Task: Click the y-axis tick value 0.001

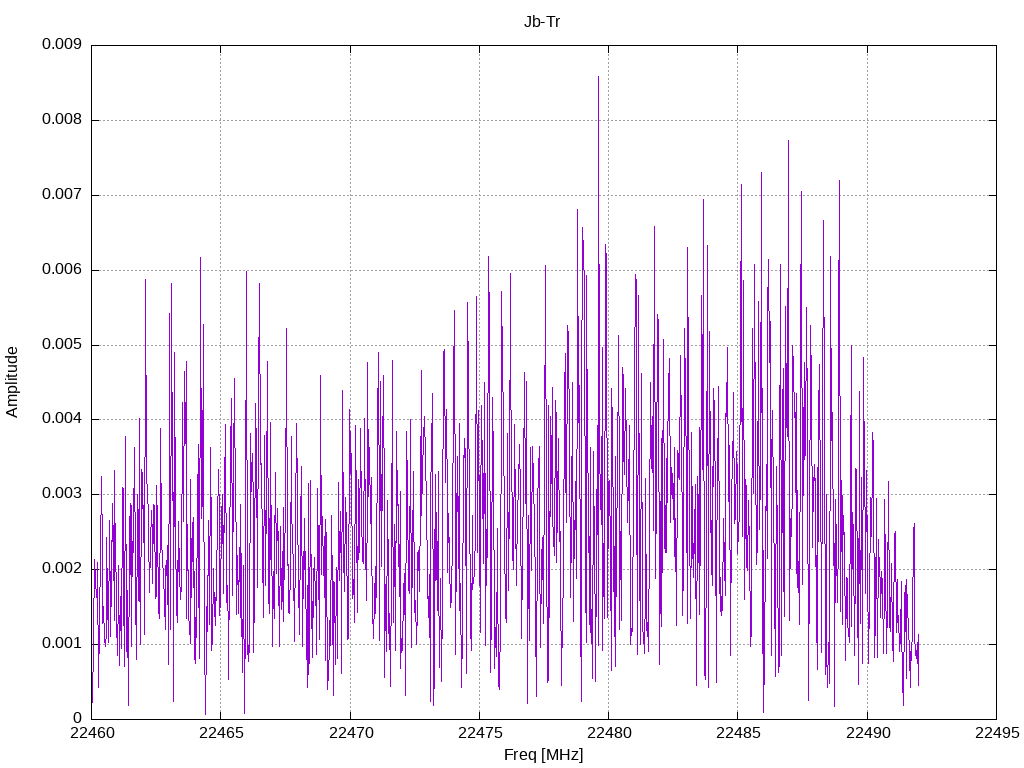Action: click(x=62, y=643)
